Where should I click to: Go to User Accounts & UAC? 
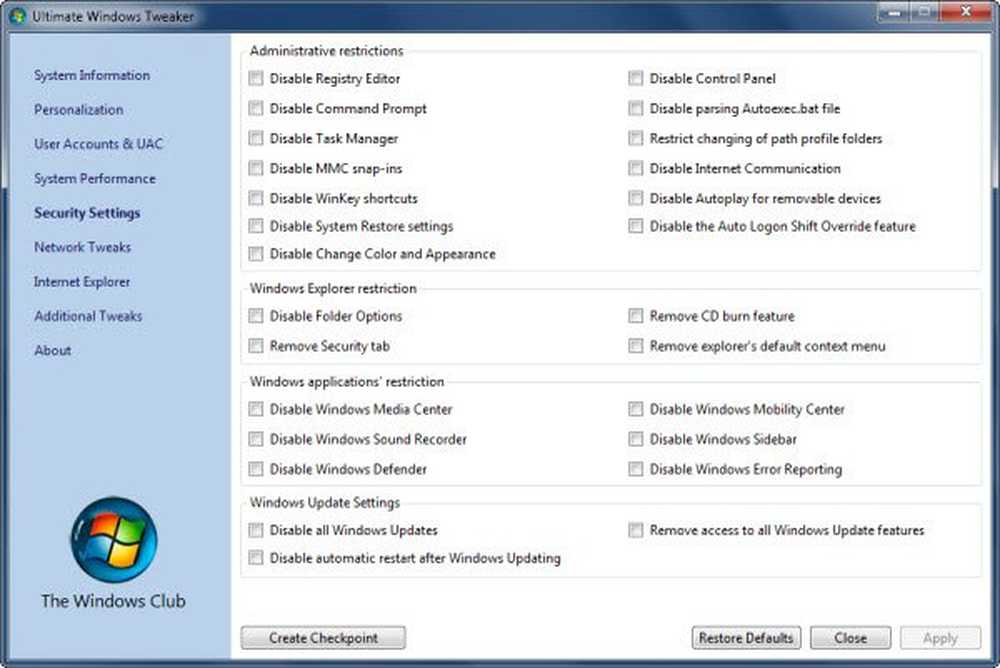coord(98,144)
